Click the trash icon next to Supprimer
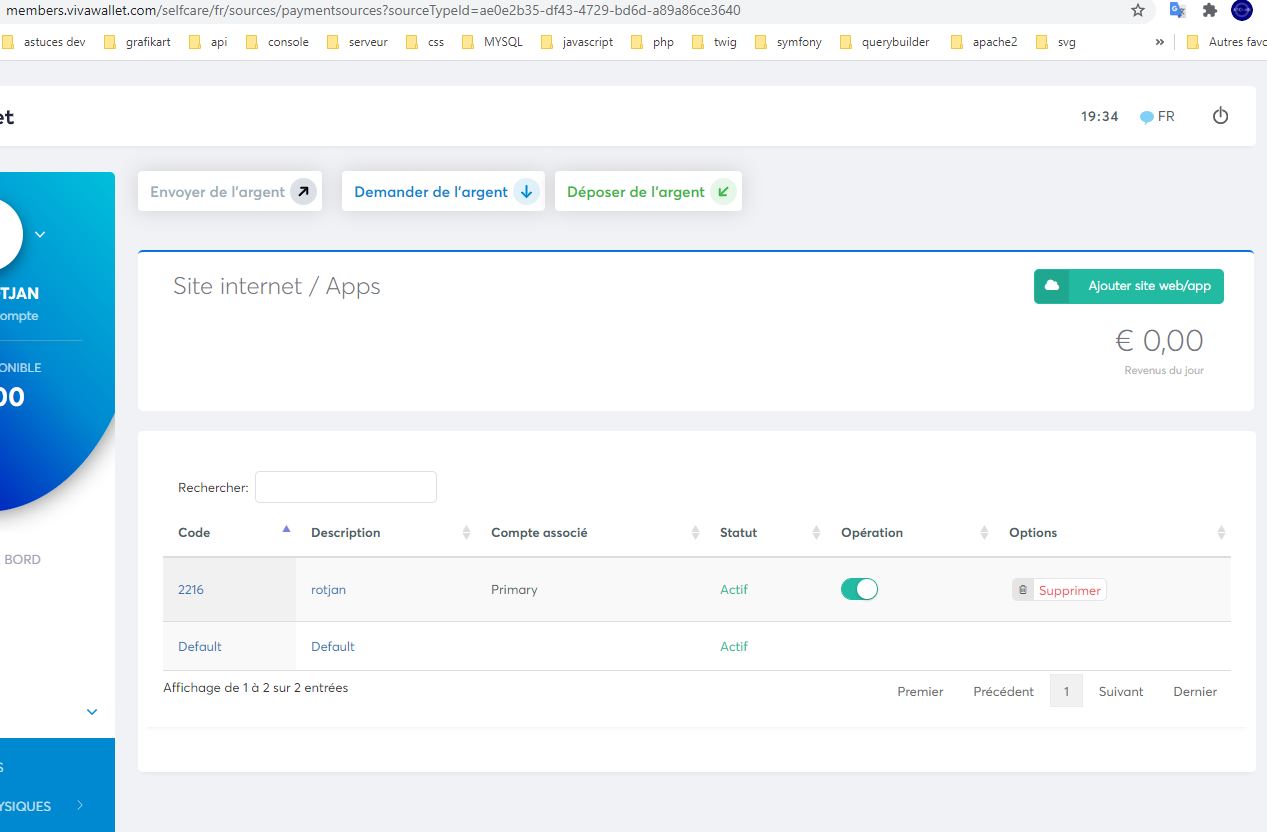The height and width of the screenshot is (832, 1267). pos(1022,589)
